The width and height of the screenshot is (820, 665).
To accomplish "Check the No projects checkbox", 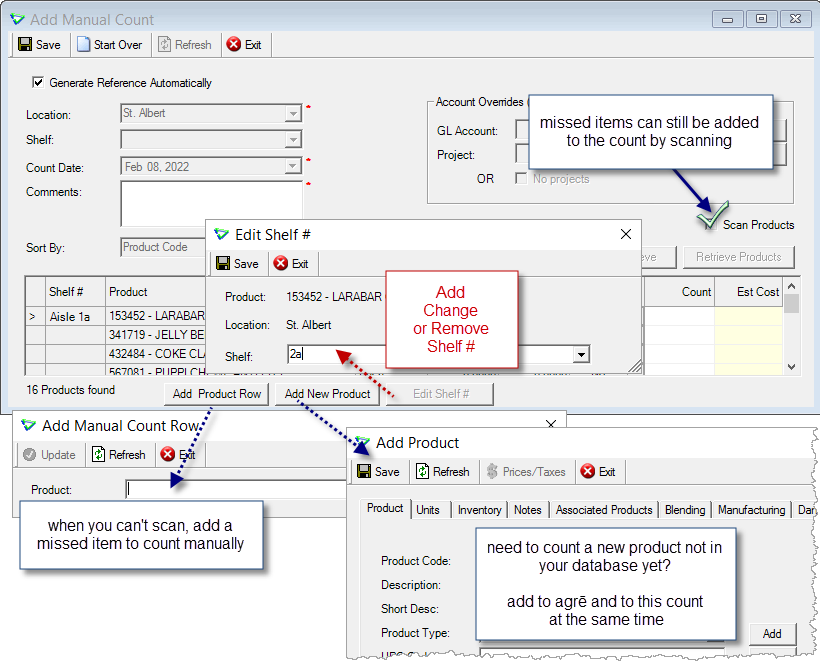I will (521, 178).
